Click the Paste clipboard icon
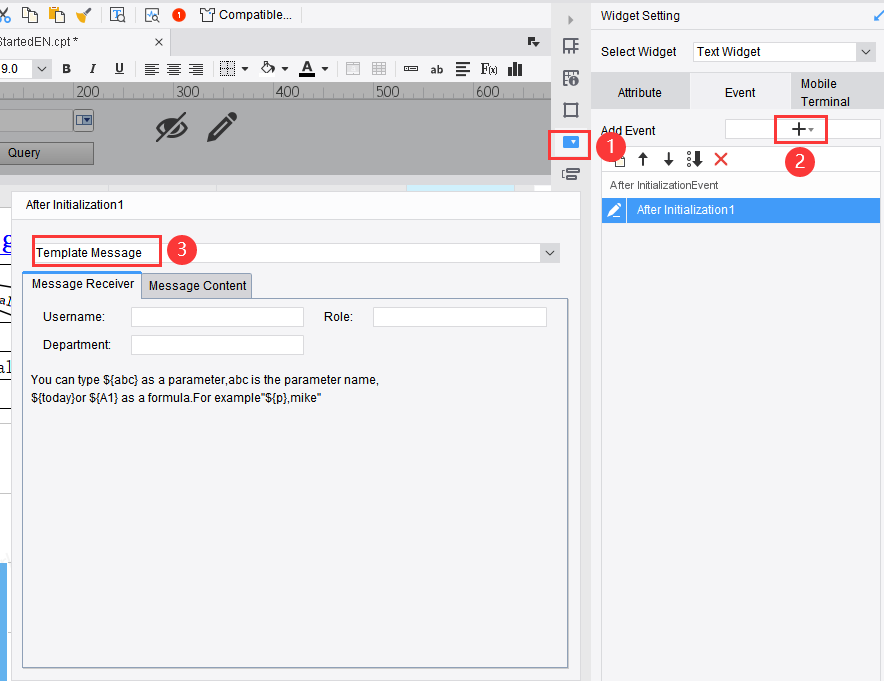The height and width of the screenshot is (681, 884). (x=56, y=15)
